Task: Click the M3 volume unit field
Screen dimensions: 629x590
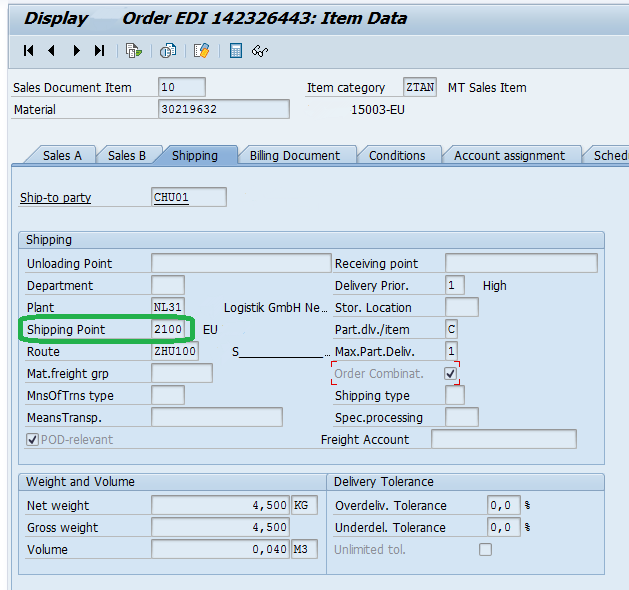Action: pyautogui.click(x=304, y=549)
